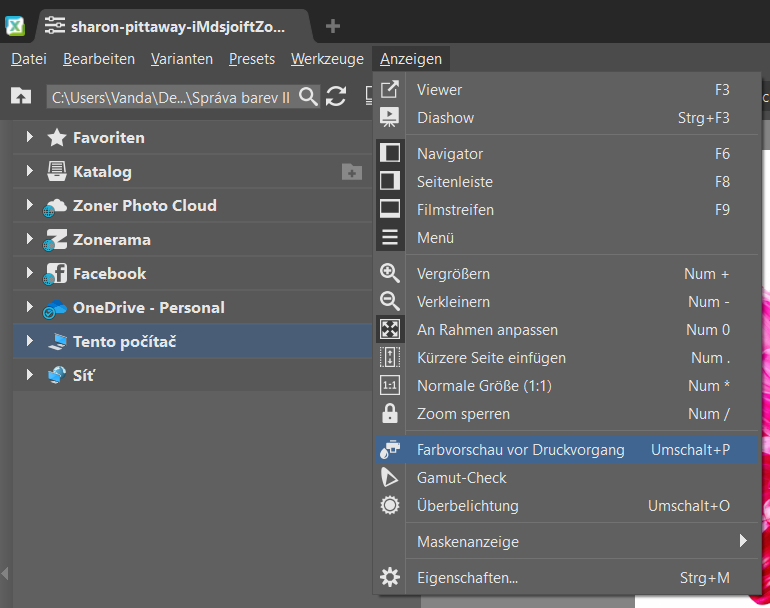The width and height of the screenshot is (770, 608).
Task: Toggle the Seitenleiste sidebar display
Action: (454, 182)
